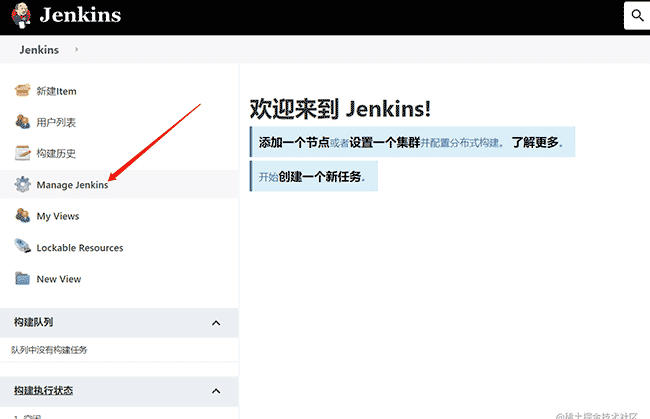
Task: Collapse the 构建队列 panel chevron
Action: 216,323
